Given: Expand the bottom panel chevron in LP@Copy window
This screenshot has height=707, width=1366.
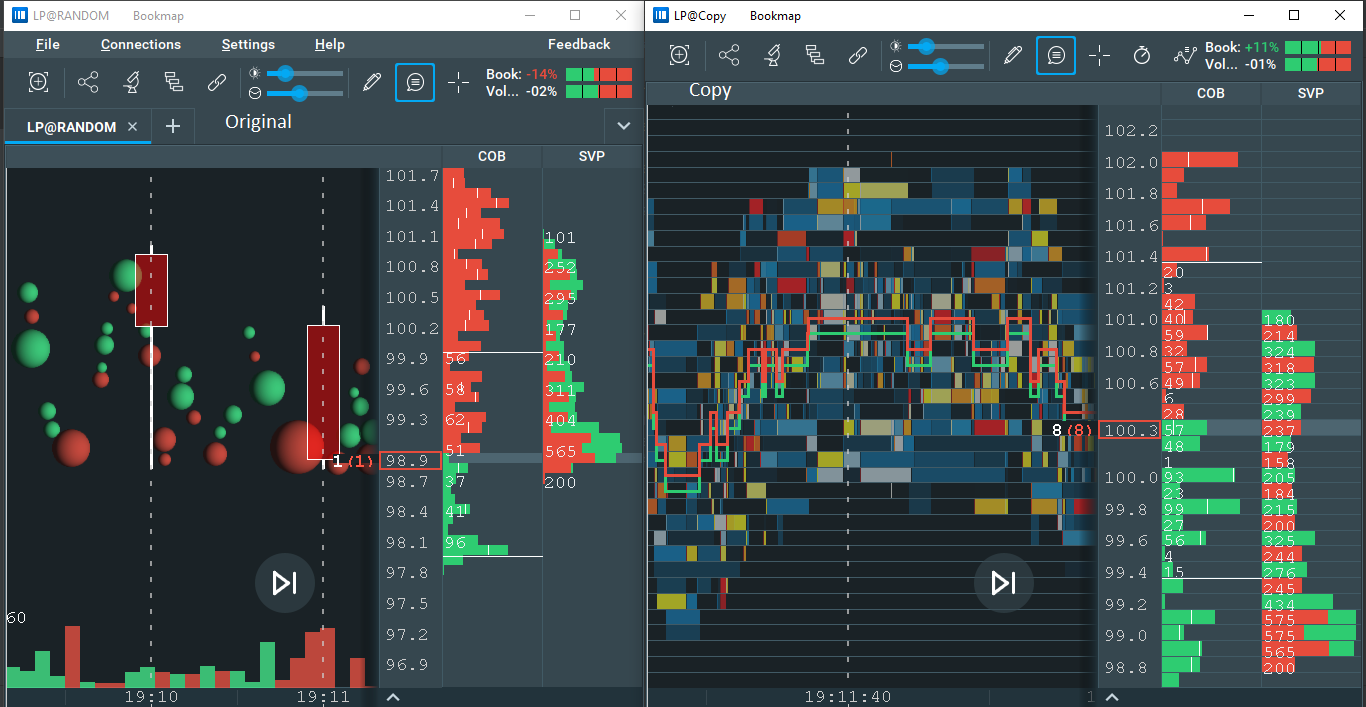Looking at the screenshot, I should (1111, 697).
